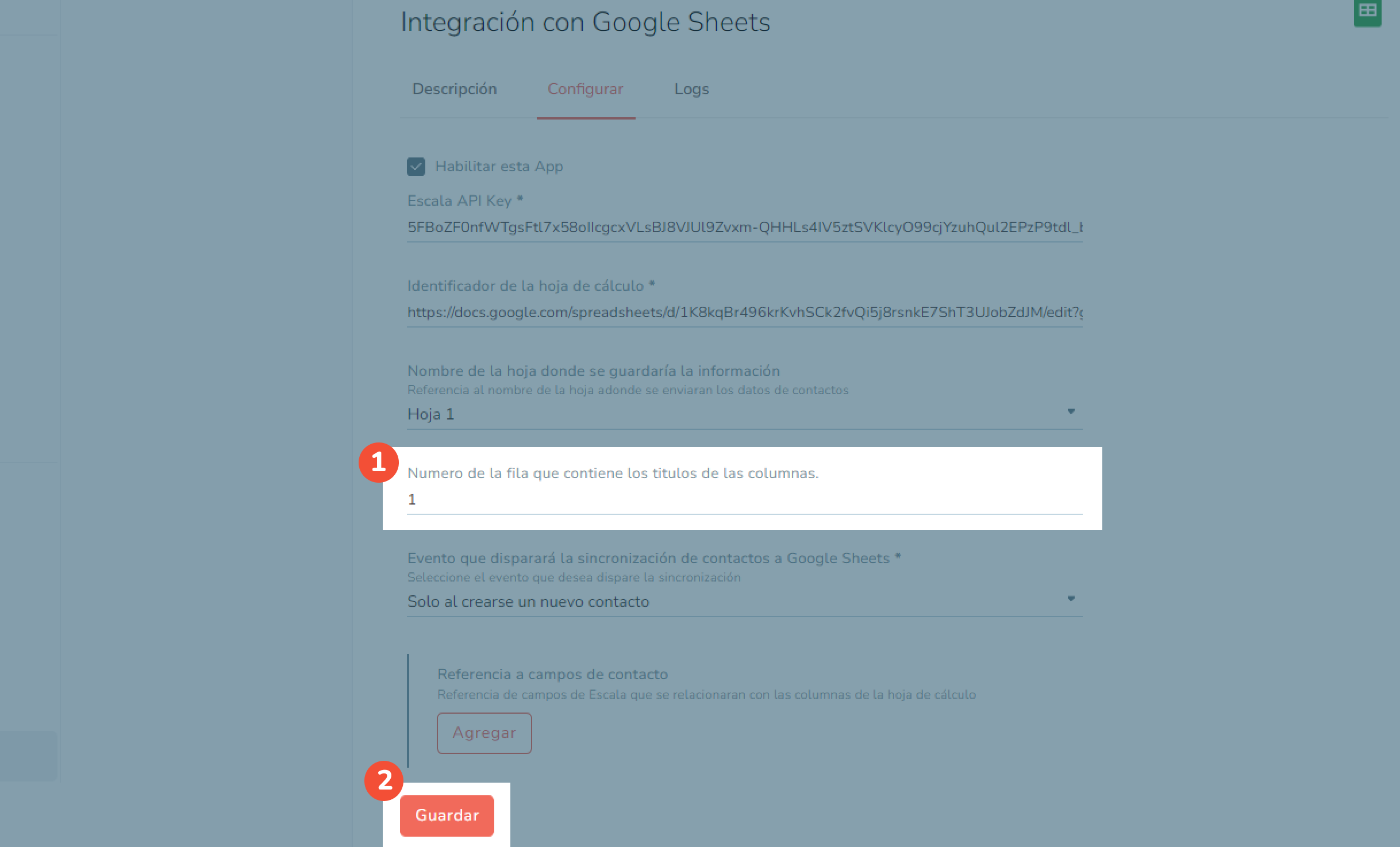The height and width of the screenshot is (847, 1400).
Task: Click the Integración con Google Sheets heading
Action: coord(585,22)
